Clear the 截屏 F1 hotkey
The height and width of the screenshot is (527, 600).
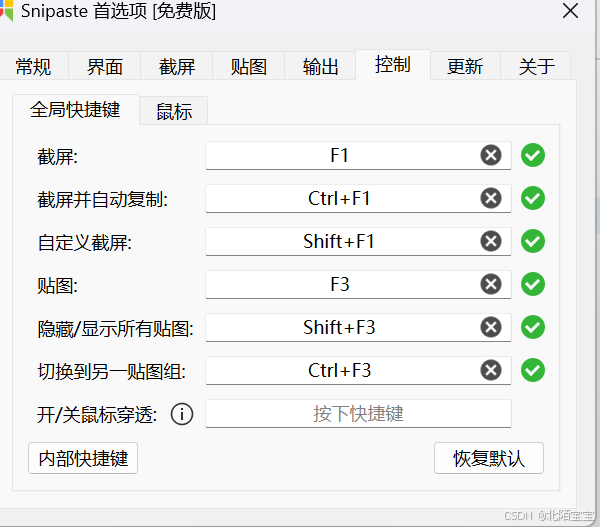pyautogui.click(x=491, y=155)
